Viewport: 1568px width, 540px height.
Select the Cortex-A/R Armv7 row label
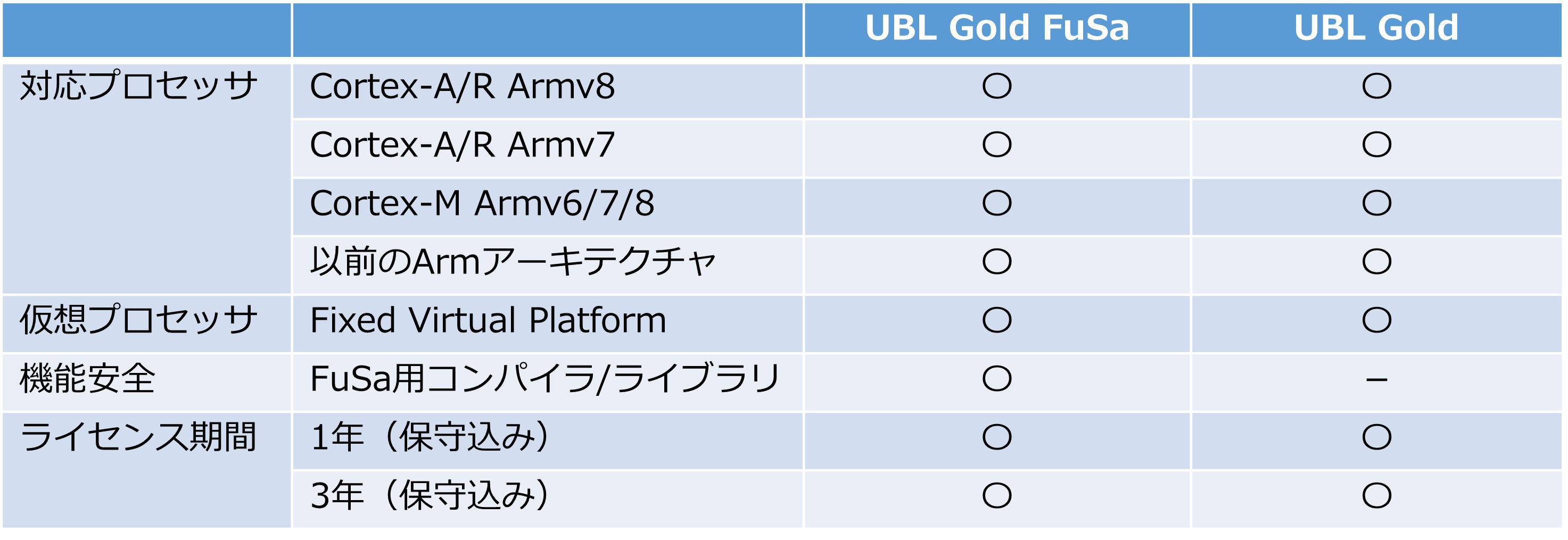point(462,145)
